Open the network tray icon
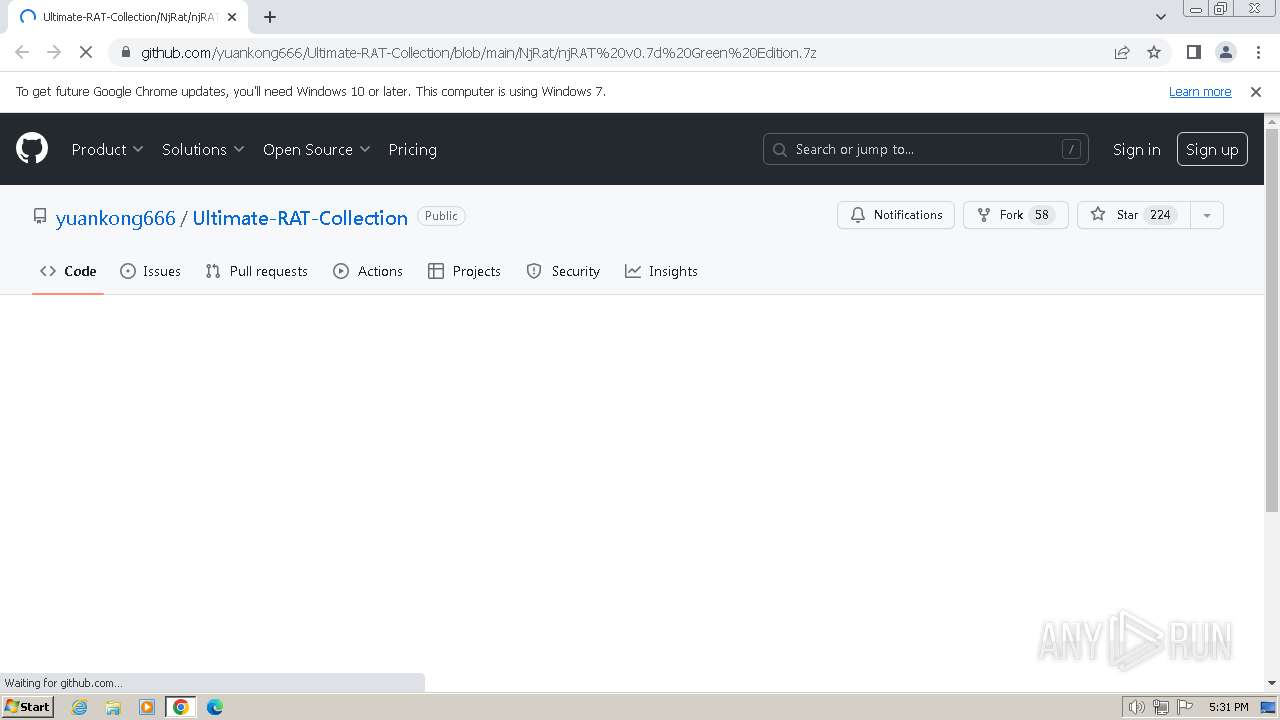This screenshot has width=1280, height=720. [x=1161, y=707]
